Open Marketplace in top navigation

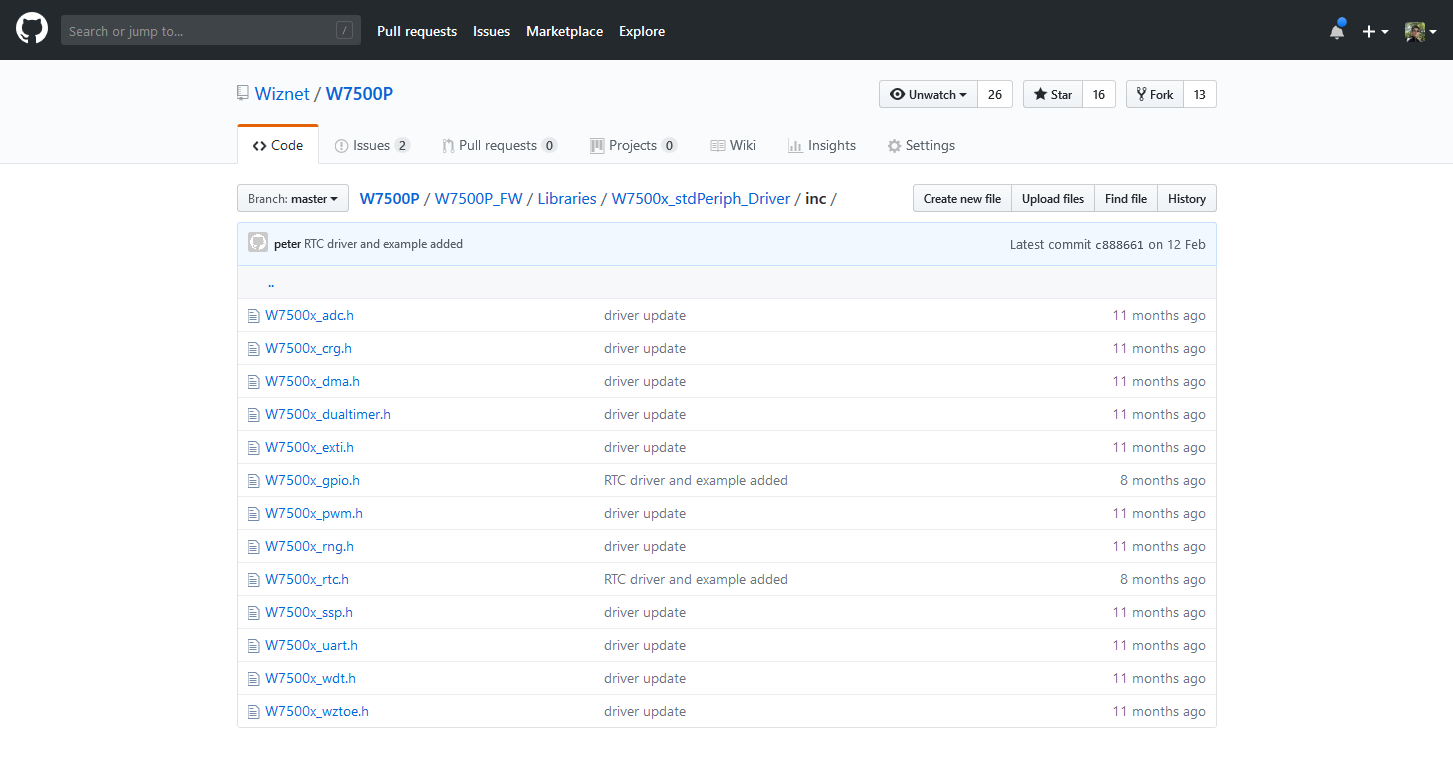click(x=564, y=31)
